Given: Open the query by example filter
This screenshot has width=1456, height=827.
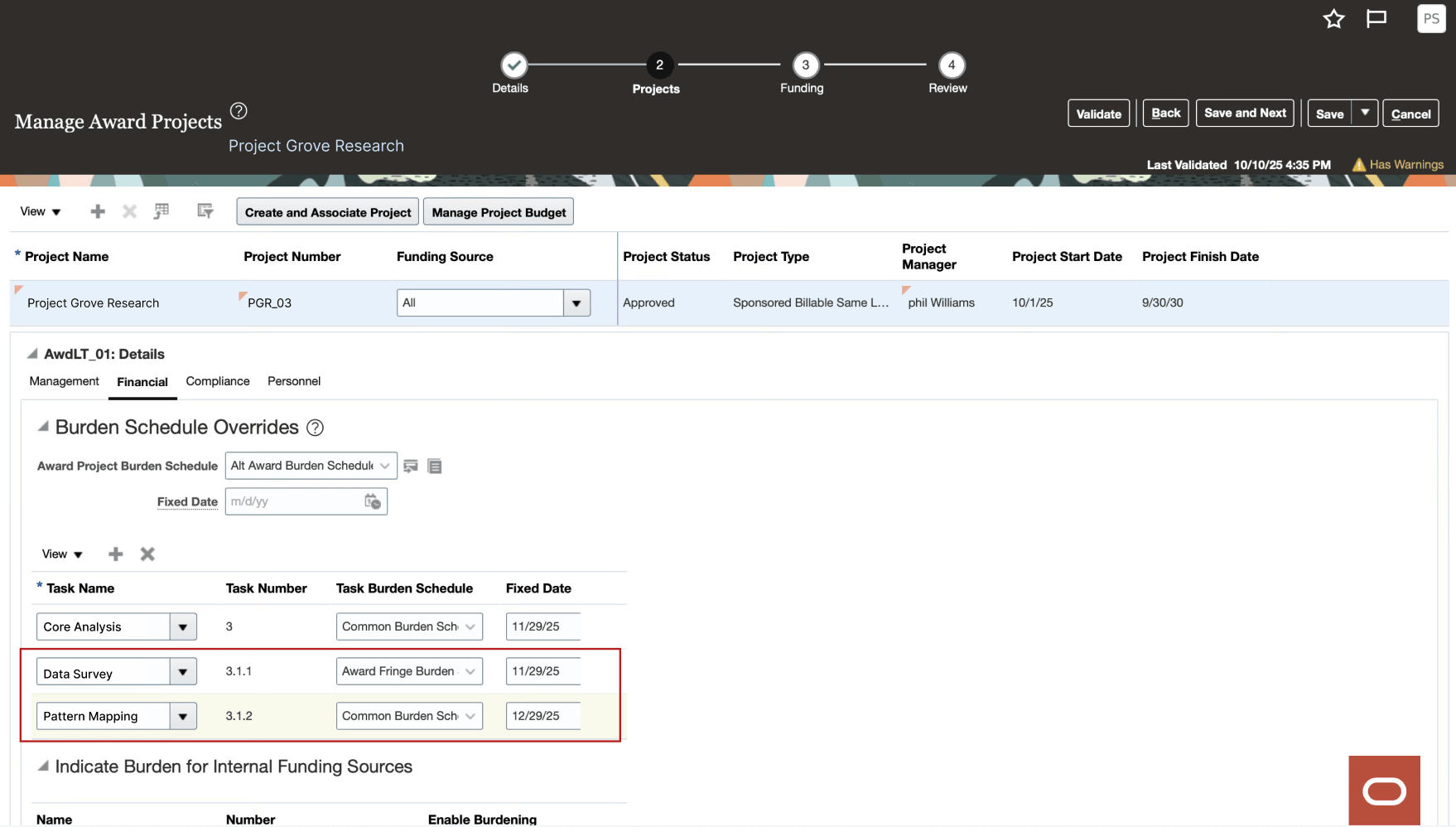Looking at the screenshot, I should [205, 211].
